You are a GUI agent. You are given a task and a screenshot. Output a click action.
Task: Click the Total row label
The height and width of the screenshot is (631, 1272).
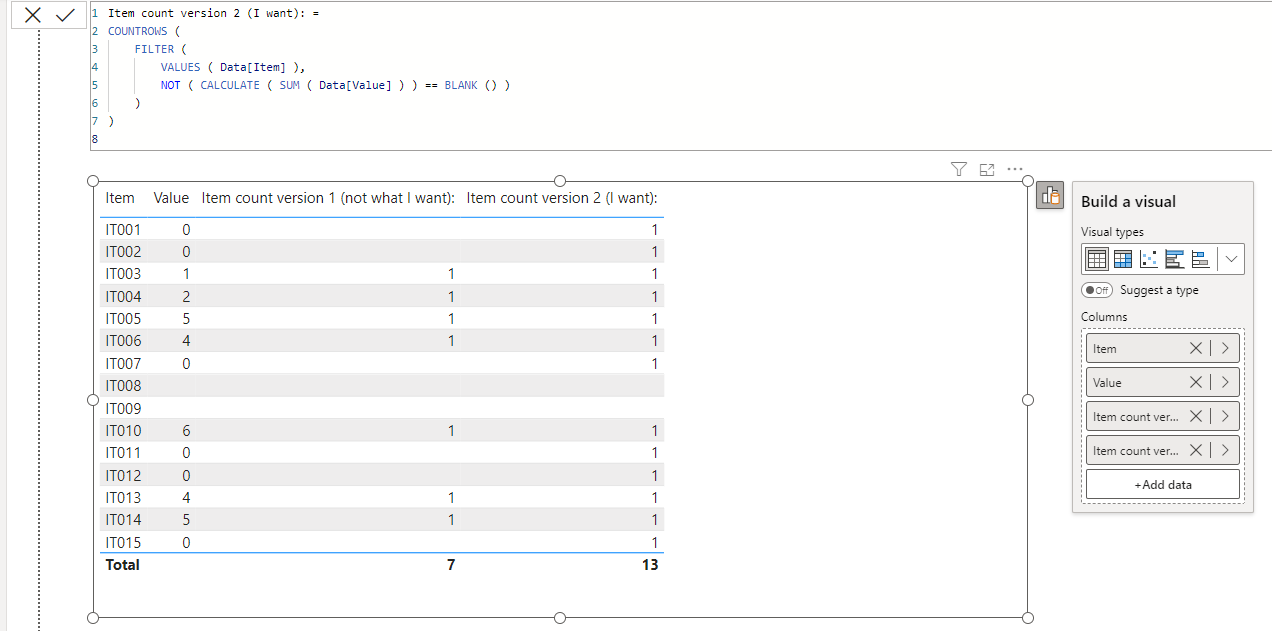pos(122,565)
